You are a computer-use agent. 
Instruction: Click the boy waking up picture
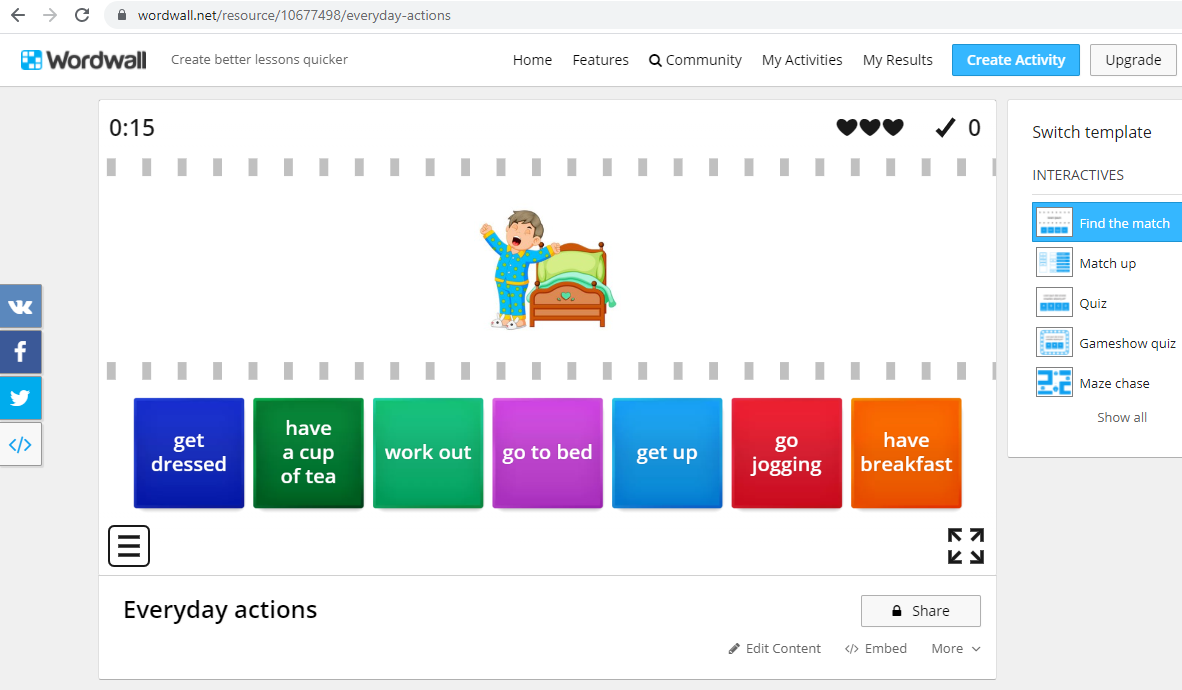coord(548,270)
